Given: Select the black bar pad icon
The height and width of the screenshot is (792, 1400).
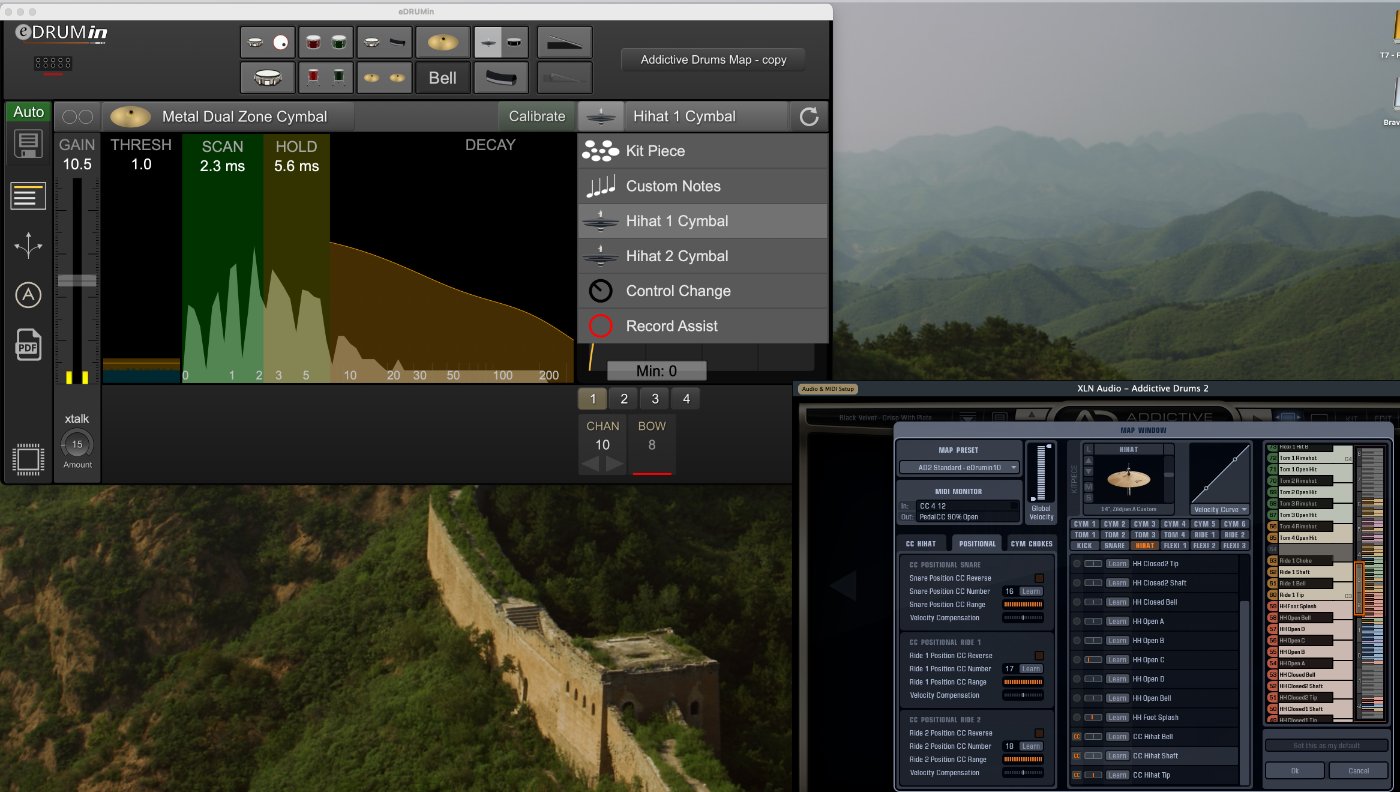Looking at the screenshot, I should [500, 77].
